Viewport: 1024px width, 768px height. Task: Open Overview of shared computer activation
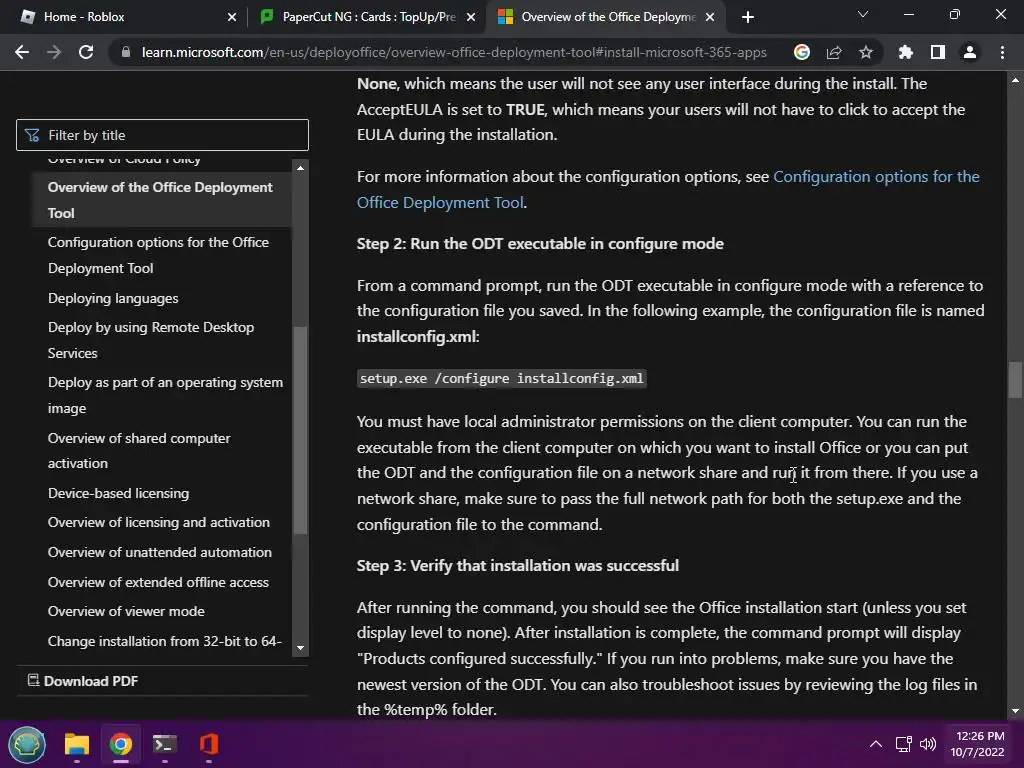point(139,451)
